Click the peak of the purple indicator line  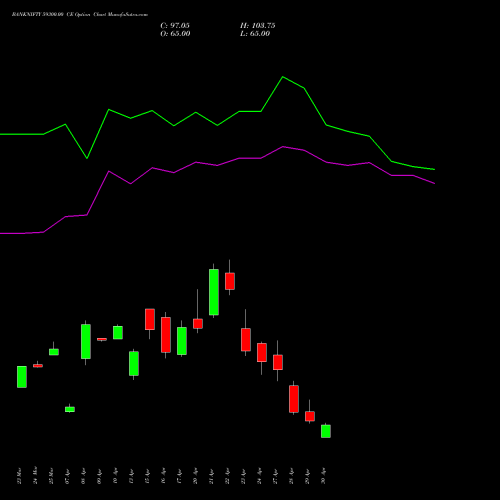283,147
